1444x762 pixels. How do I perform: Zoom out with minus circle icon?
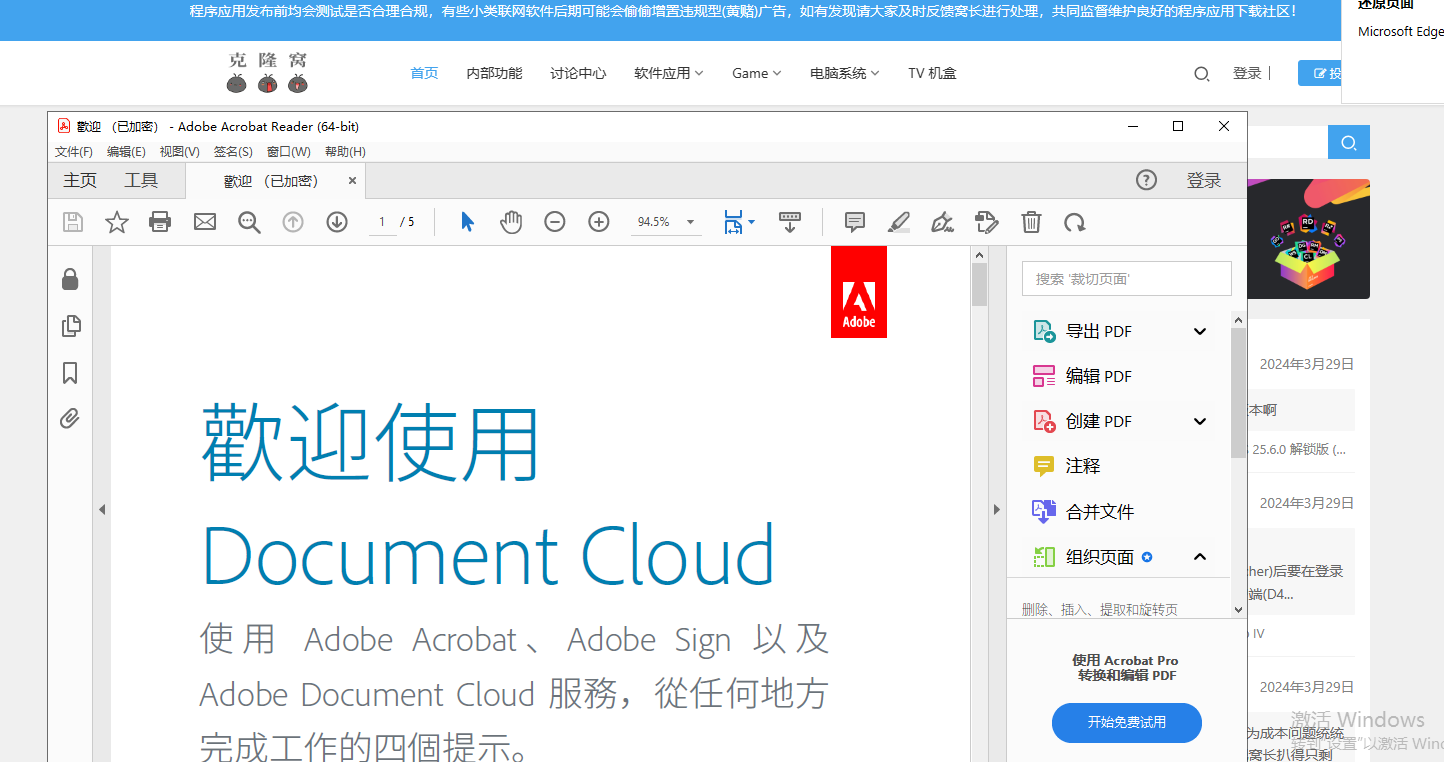[x=555, y=222]
